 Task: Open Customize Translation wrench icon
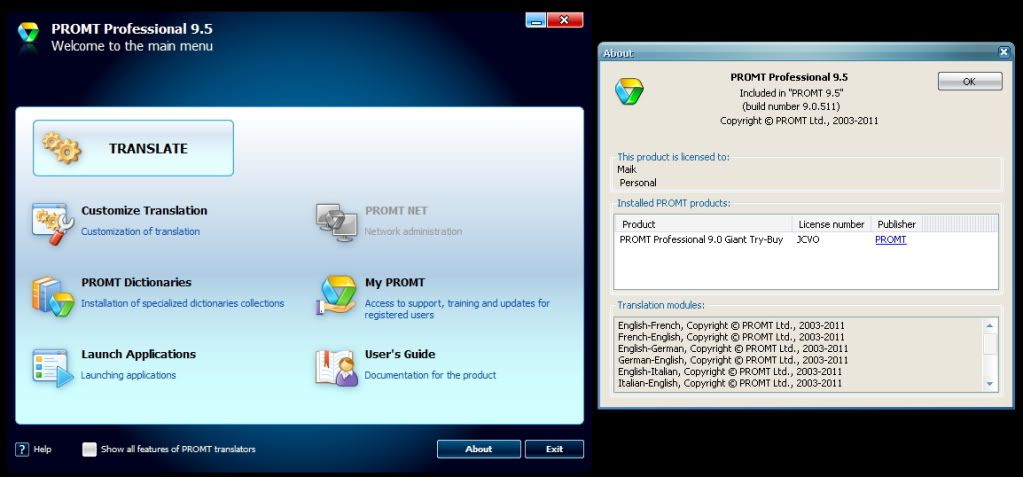pos(53,223)
